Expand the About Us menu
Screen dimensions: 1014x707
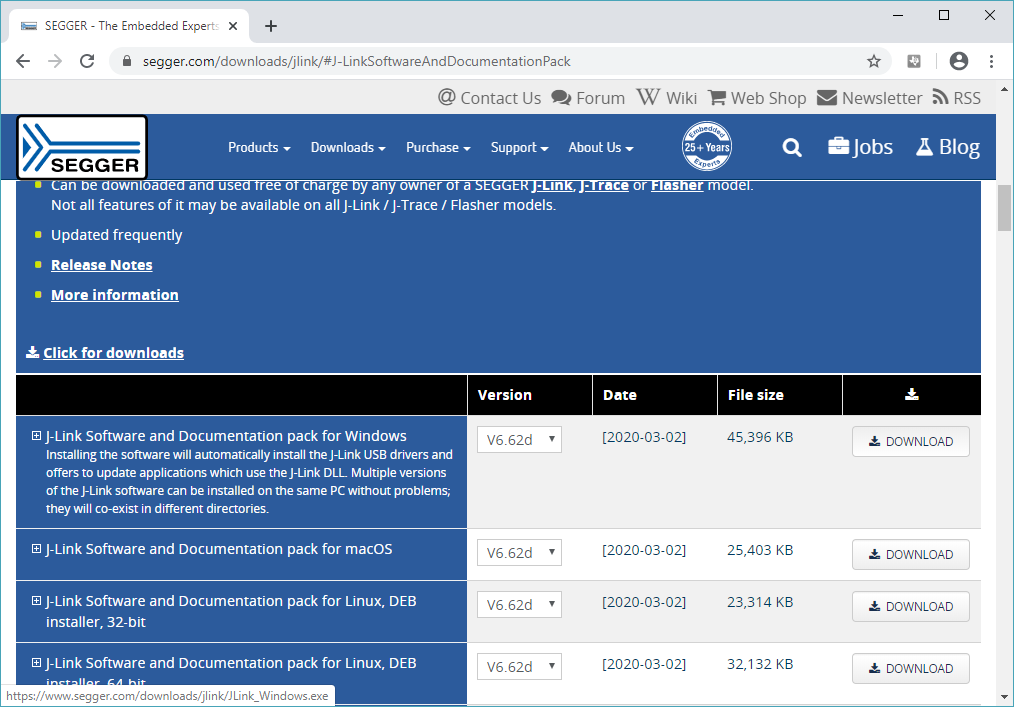point(601,147)
